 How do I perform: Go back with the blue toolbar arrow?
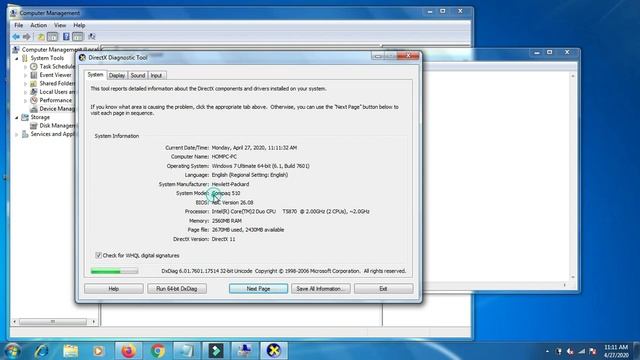16,37
